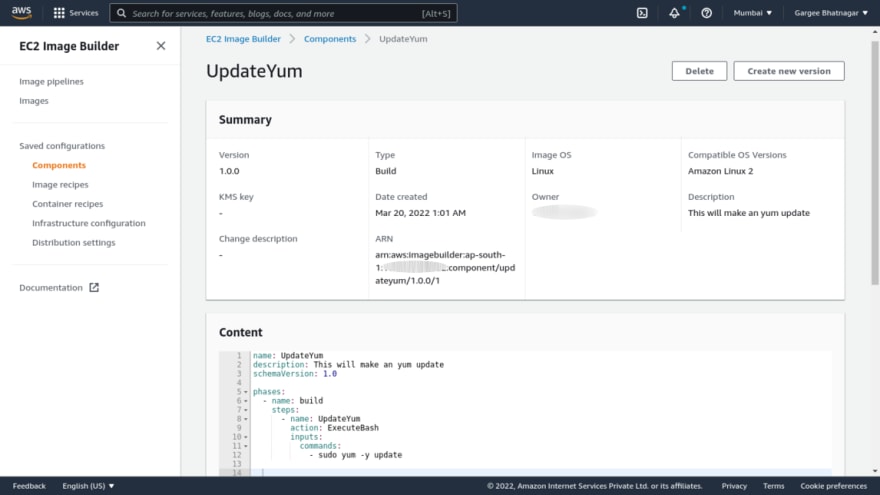Screen dimensions: 880x495
Task: Open the help question mark icon
Action: [706, 13]
